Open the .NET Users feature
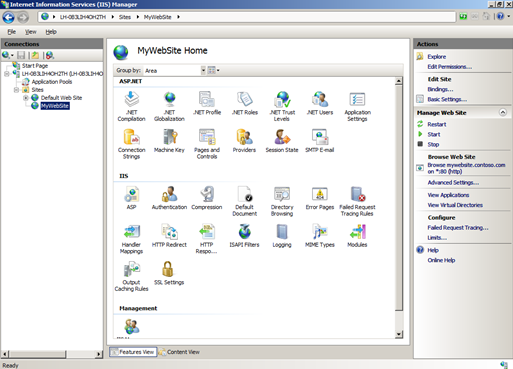 tap(320, 103)
